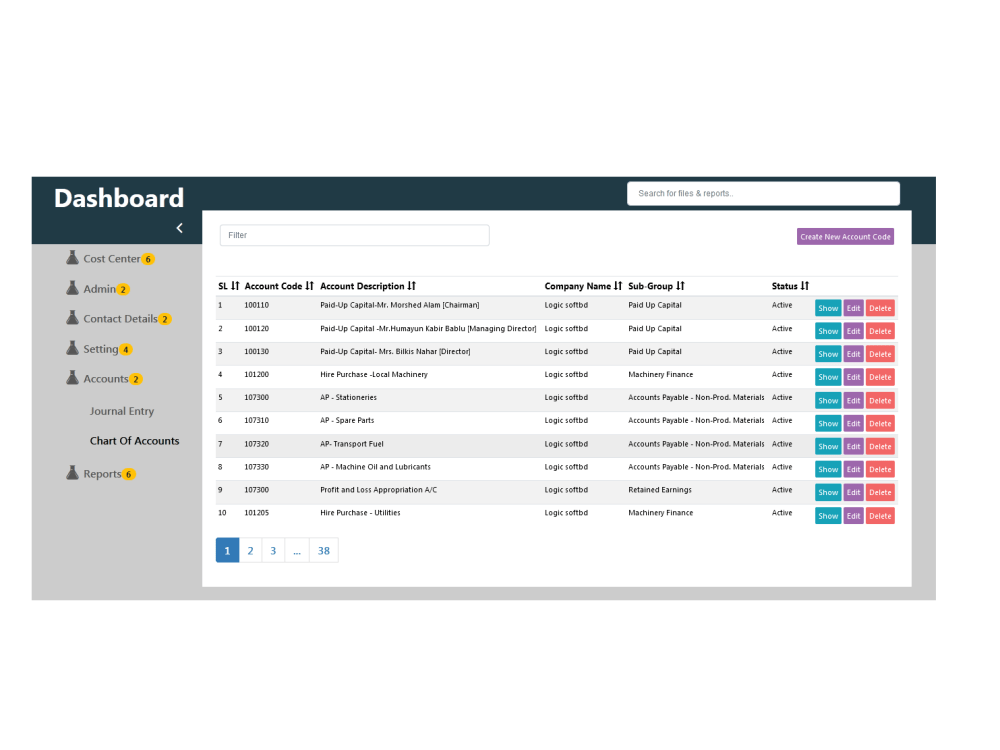Sort by Sub-Group column arrows
Image resolution: width=1000 pixels, height=750 pixels.
(x=680, y=286)
